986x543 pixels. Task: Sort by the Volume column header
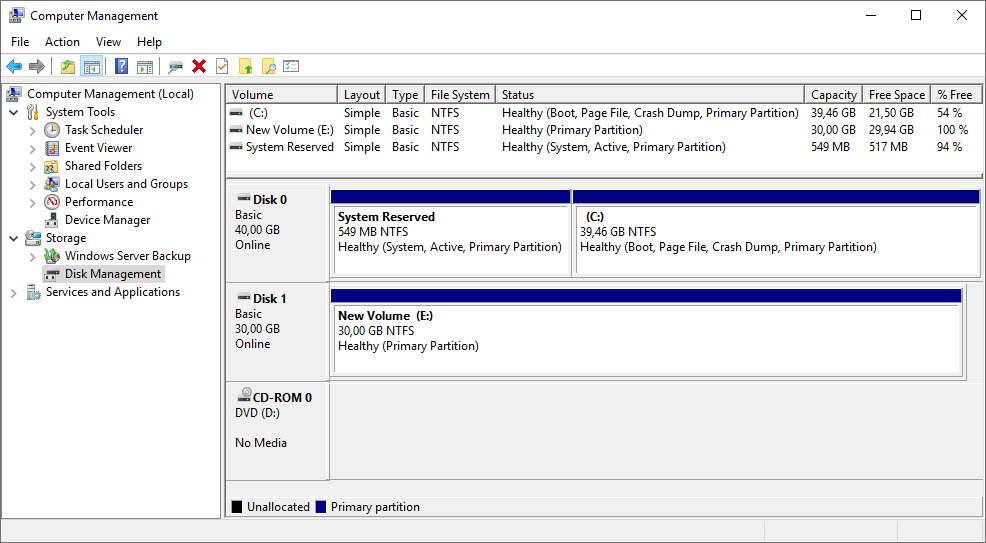[x=282, y=94]
